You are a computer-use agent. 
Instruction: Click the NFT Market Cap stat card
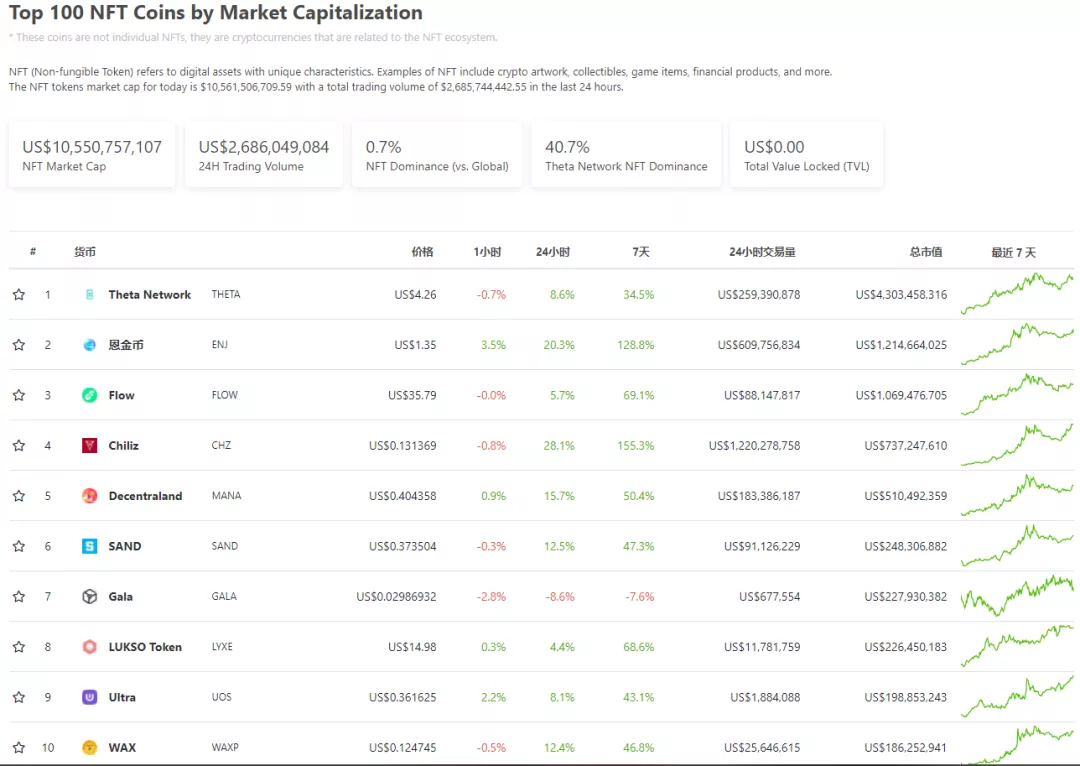[x=92, y=155]
